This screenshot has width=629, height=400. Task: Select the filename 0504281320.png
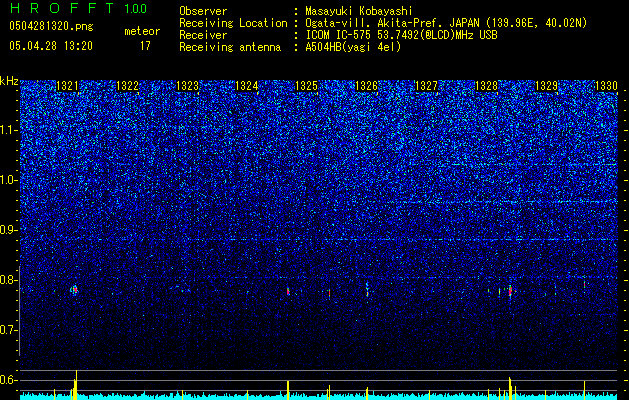51,27
